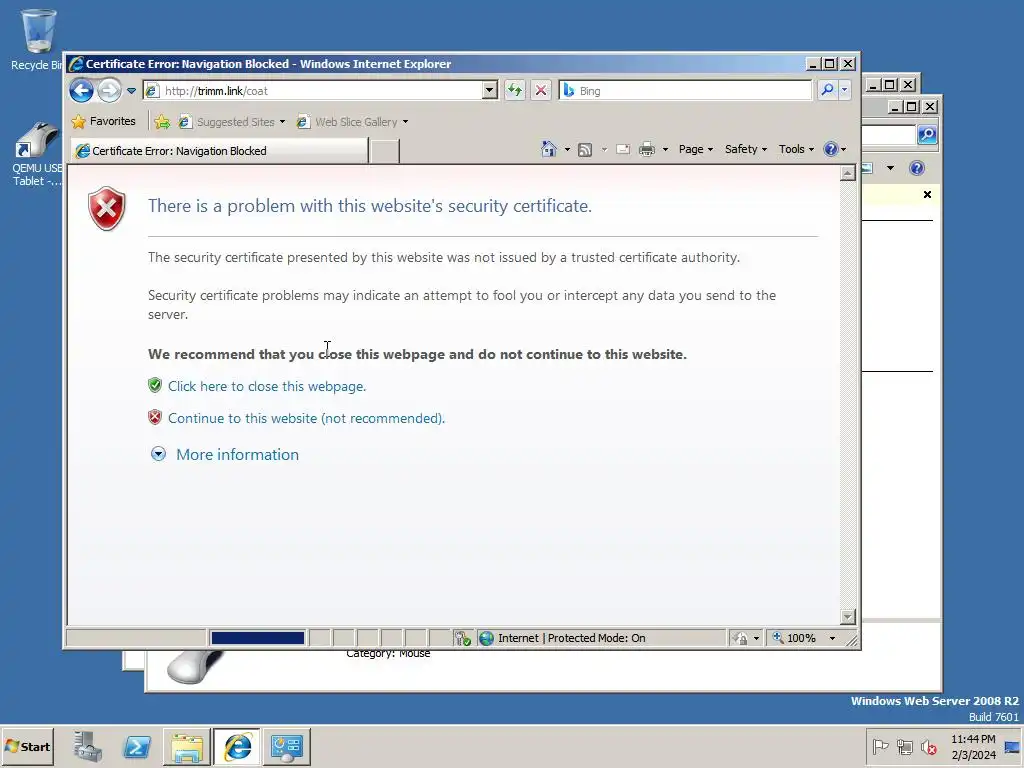Click the status bar security settings icon
Viewport: 1024px width, 768px height.
click(x=462, y=638)
